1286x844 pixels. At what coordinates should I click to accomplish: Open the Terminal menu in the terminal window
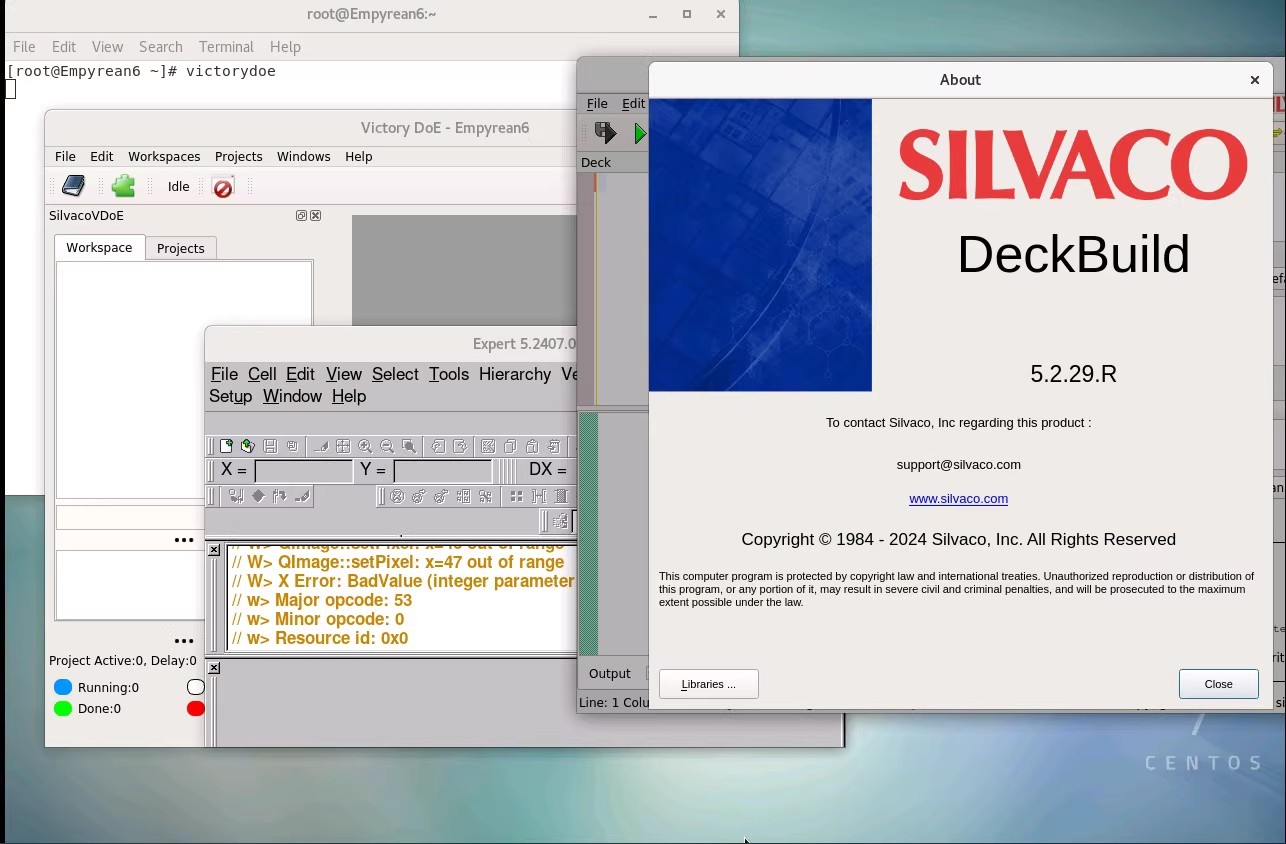pyautogui.click(x=226, y=47)
